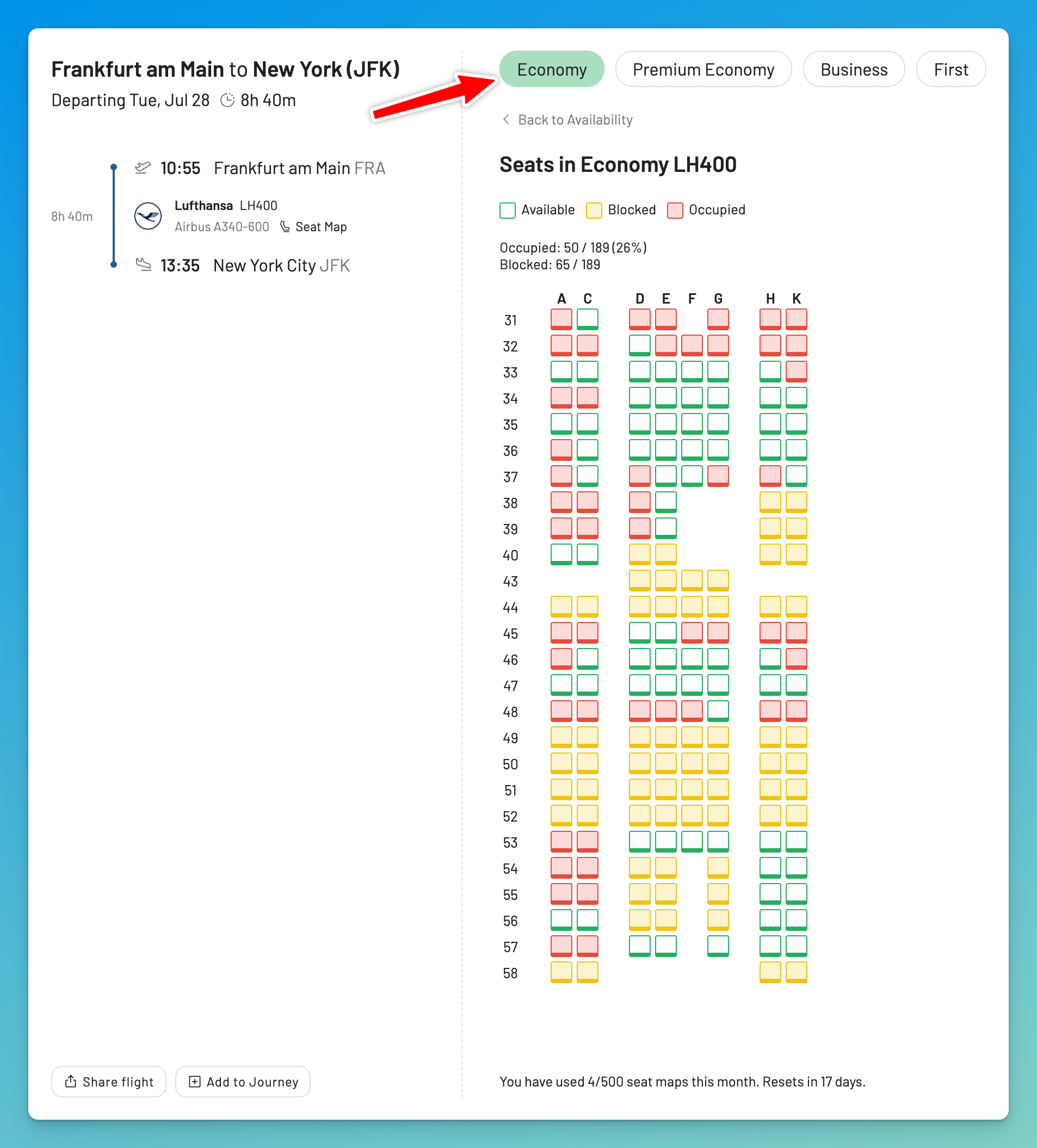Screen dimensions: 1037x1148
Task: Select occupied seat 37G
Action: (x=718, y=476)
